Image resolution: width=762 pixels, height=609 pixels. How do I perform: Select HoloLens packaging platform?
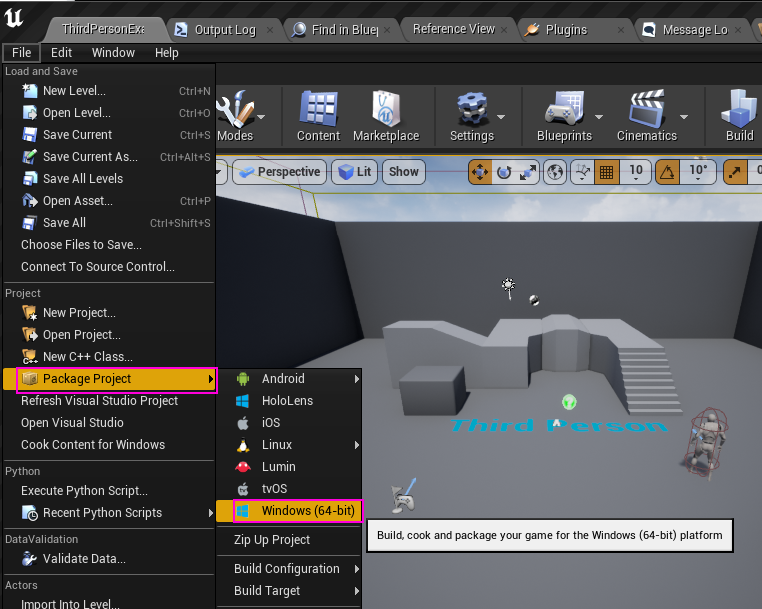(289, 400)
